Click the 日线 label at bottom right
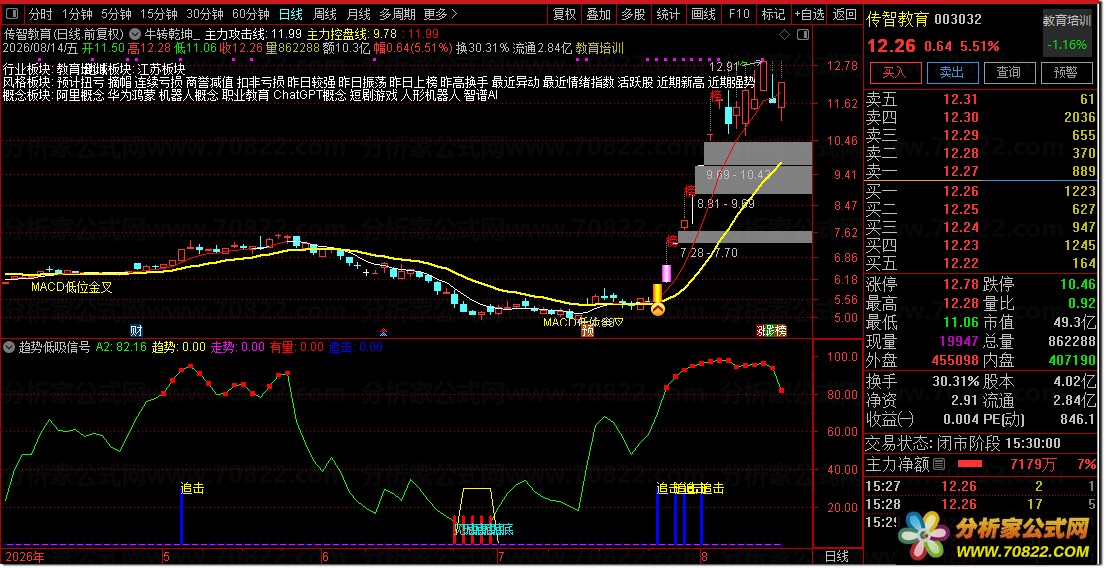 click(x=837, y=557)
